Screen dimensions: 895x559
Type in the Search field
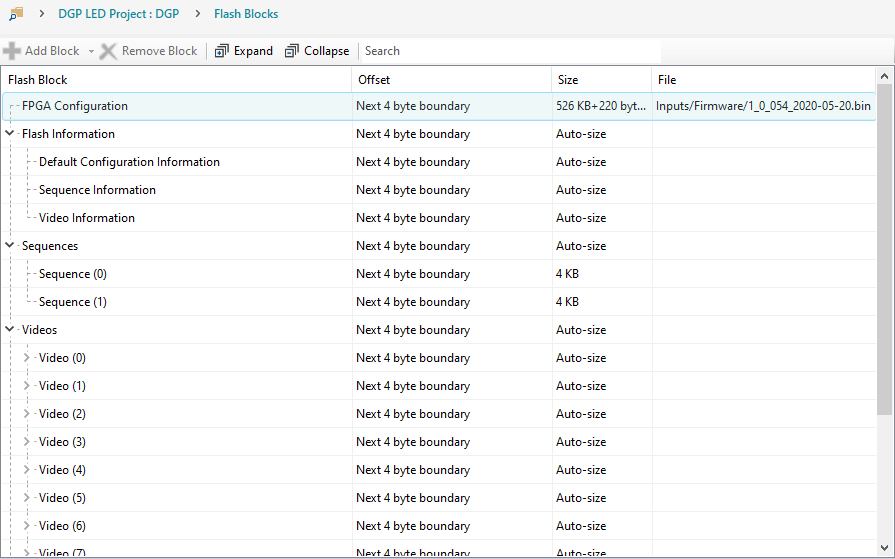pyautogui.click(x=510, y=51)
